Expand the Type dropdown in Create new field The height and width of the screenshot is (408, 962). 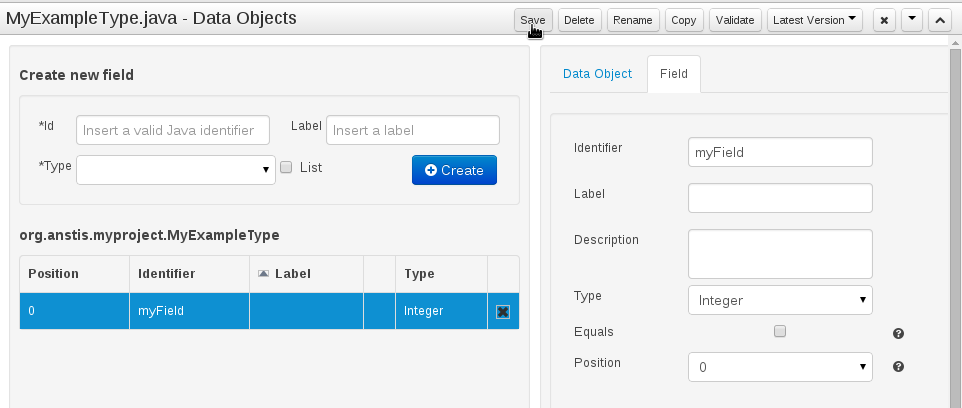click(176, 170)
